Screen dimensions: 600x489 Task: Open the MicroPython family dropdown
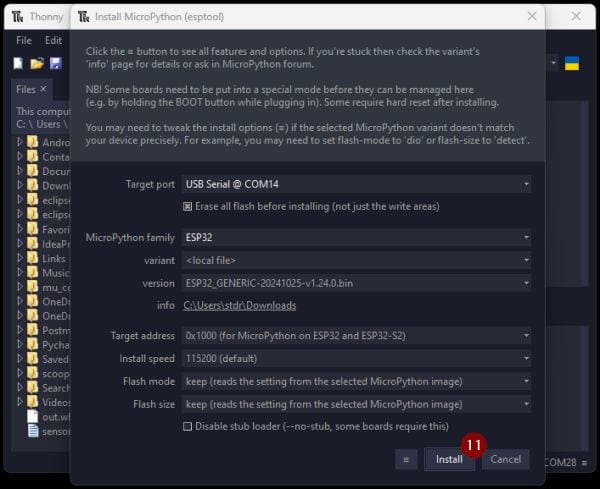coord(356,237)
